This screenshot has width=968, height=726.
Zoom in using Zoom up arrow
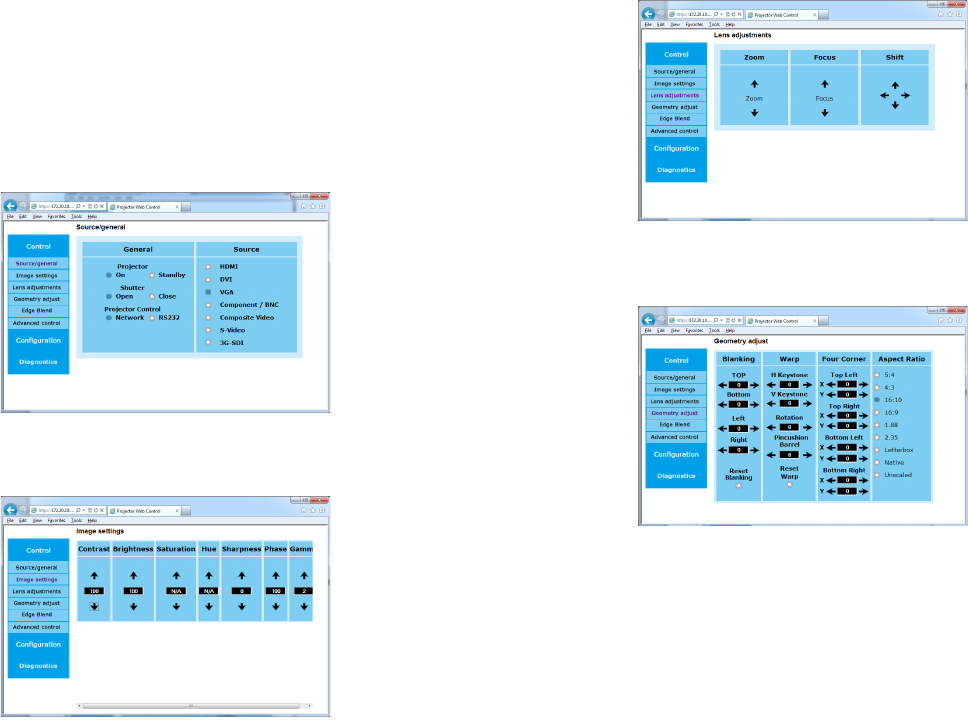pyautogui.click(x=754, y=84)
